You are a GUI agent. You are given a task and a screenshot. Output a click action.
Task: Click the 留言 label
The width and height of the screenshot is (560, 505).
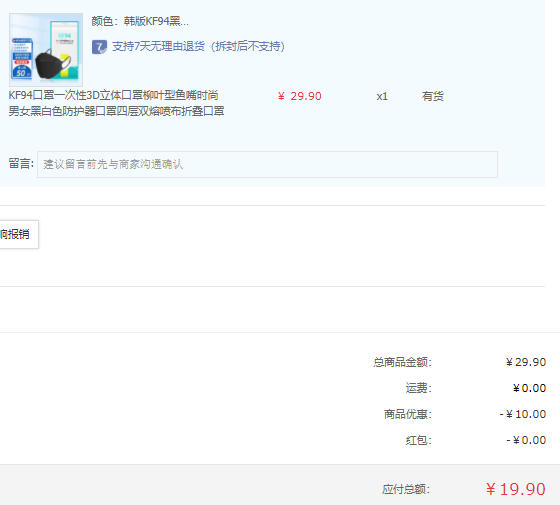pyautogui.click(x=21, y=164)
